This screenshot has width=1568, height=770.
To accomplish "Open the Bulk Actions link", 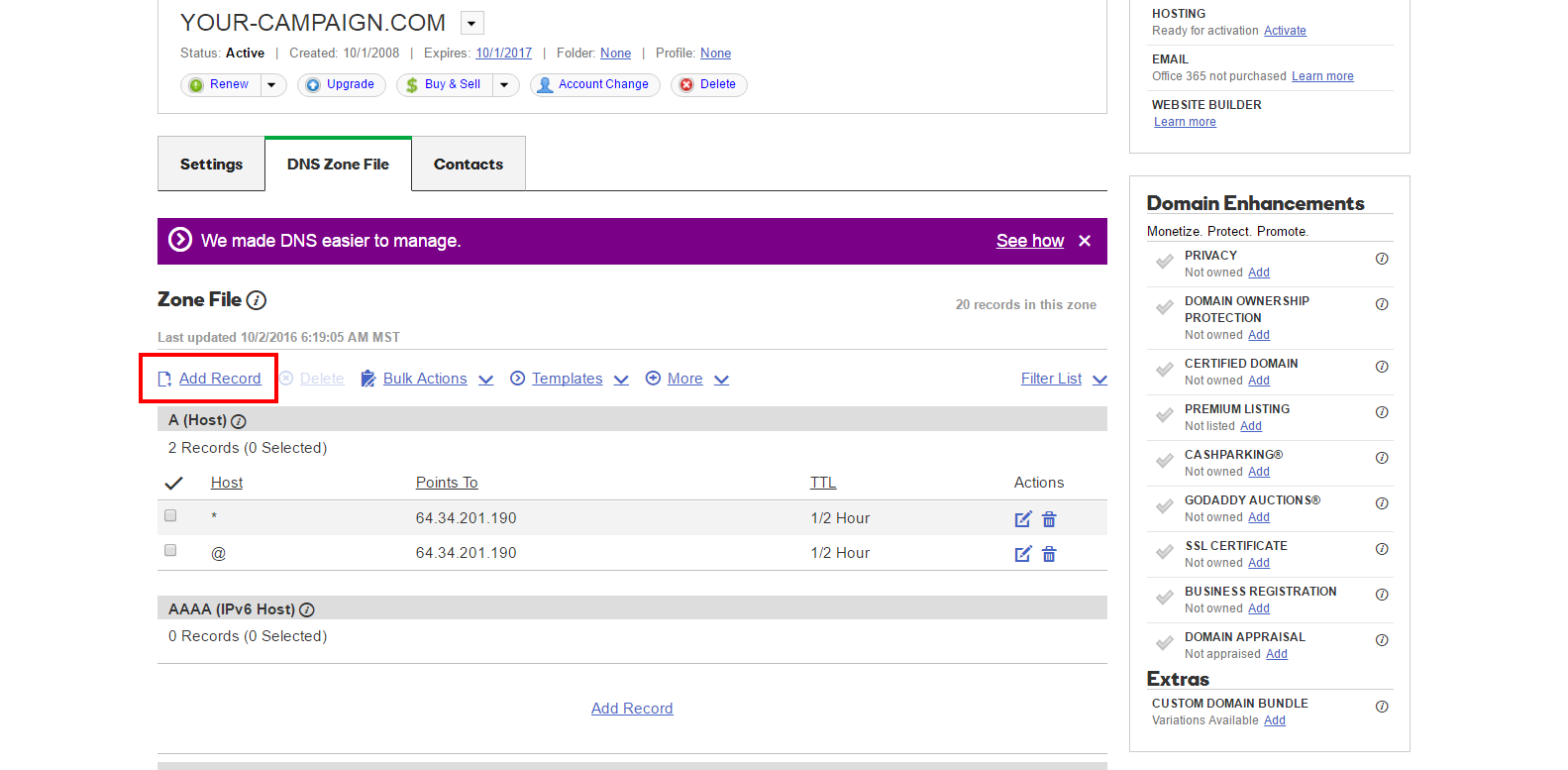I will pos(425,379).
